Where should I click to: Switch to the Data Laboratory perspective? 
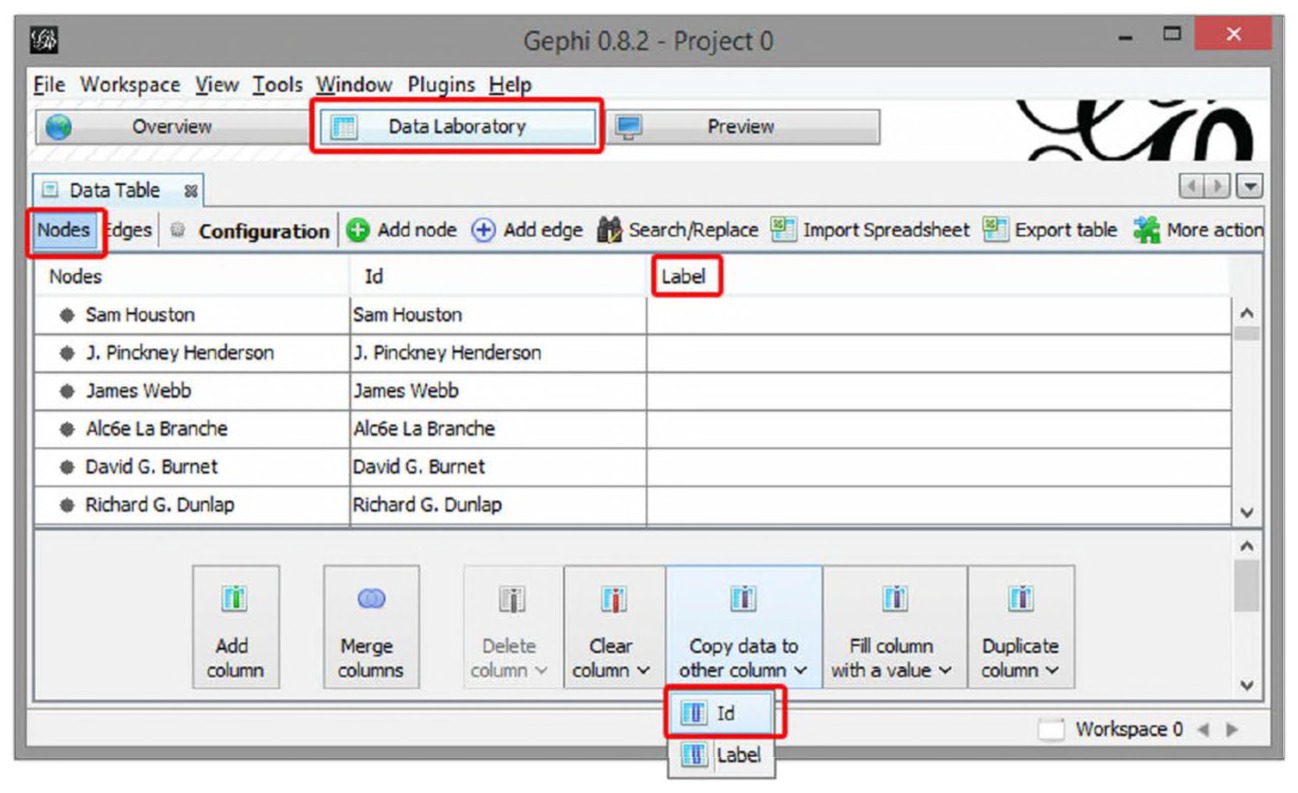[457, 127]
